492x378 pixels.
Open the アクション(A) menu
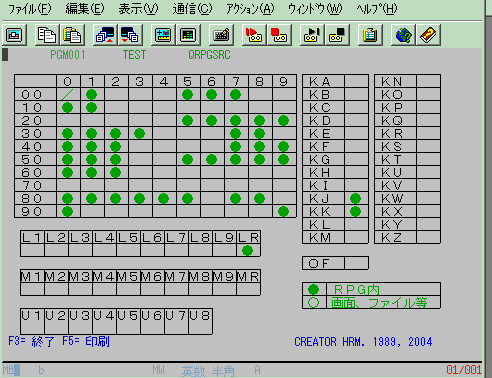point(250,9)
